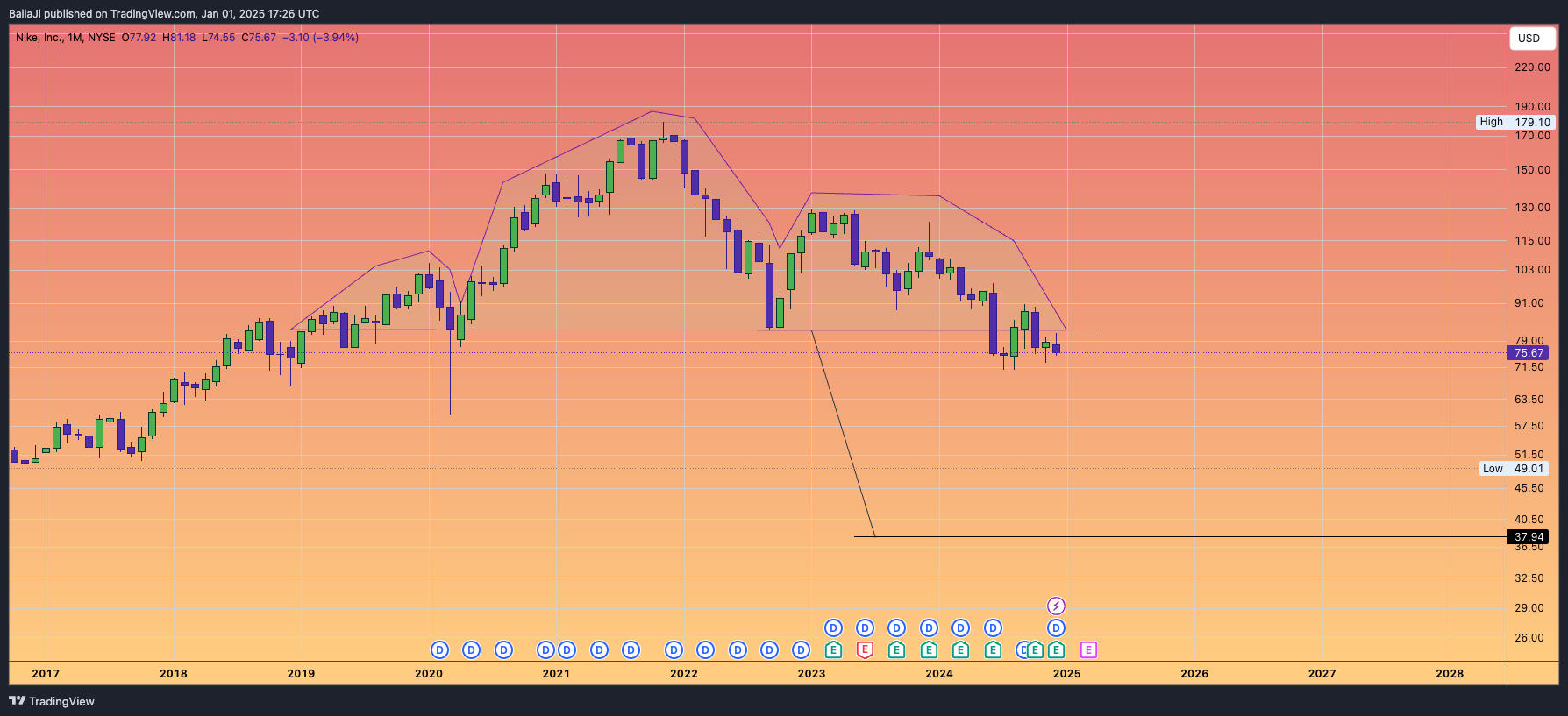Click the 1M interval label in the legend
The image size is (1568, 716).
[x=75, y=38]
